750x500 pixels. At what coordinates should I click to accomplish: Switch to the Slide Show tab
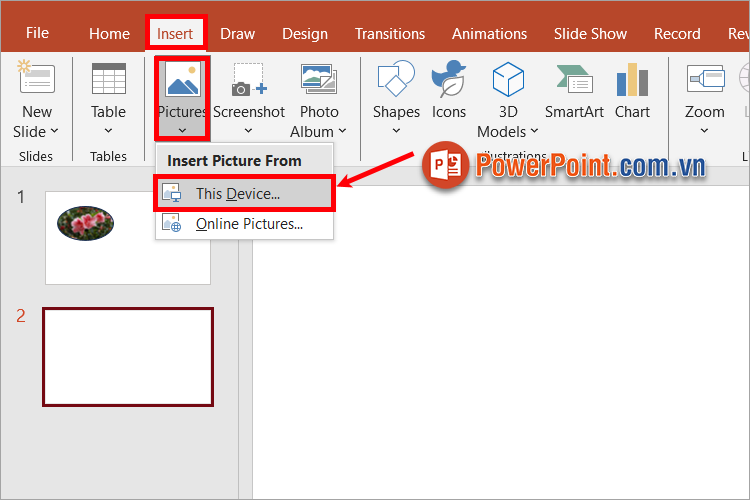pos(590,33)
